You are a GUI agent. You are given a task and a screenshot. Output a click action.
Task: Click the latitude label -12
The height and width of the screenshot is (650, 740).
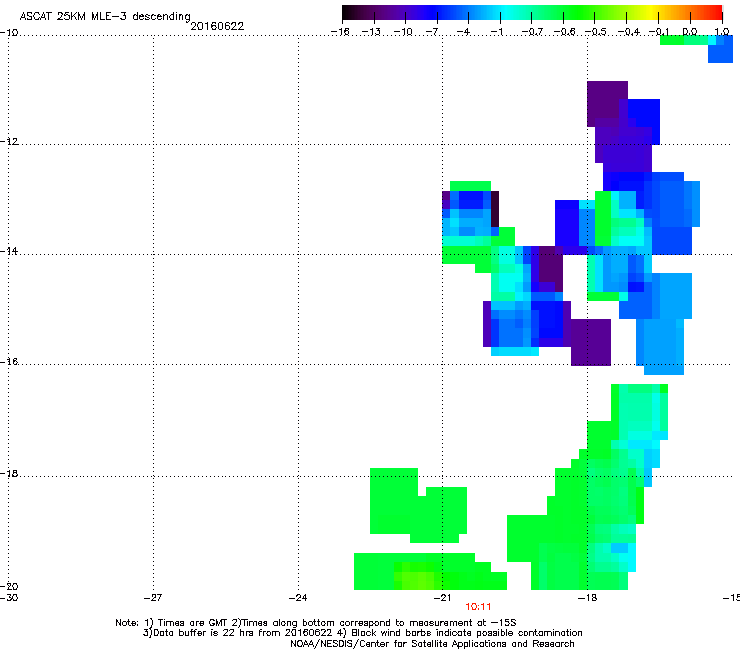tap(9, 142)
